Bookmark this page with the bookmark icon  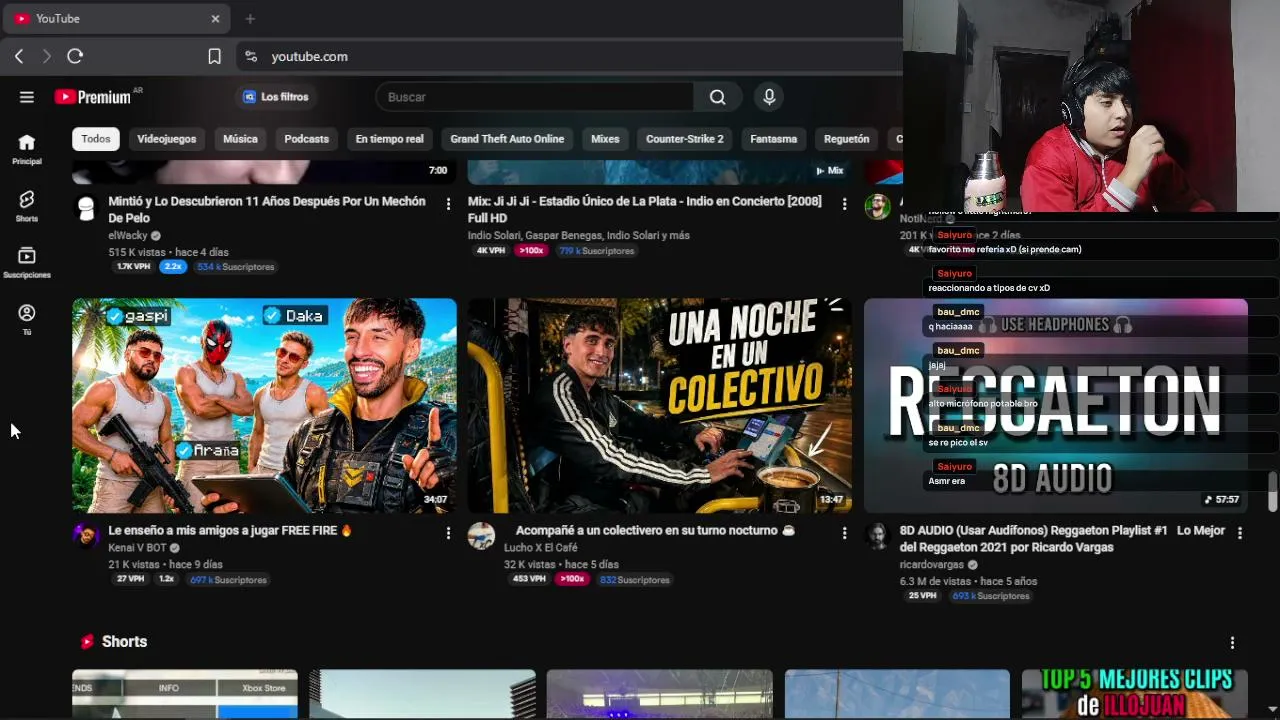click(214, 57)
